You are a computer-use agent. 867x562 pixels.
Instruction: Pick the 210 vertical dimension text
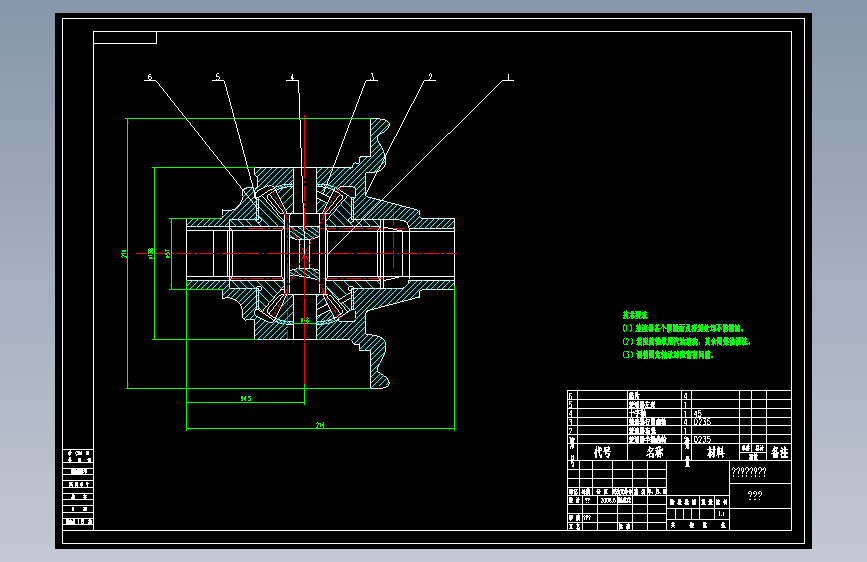coord(124,253)
